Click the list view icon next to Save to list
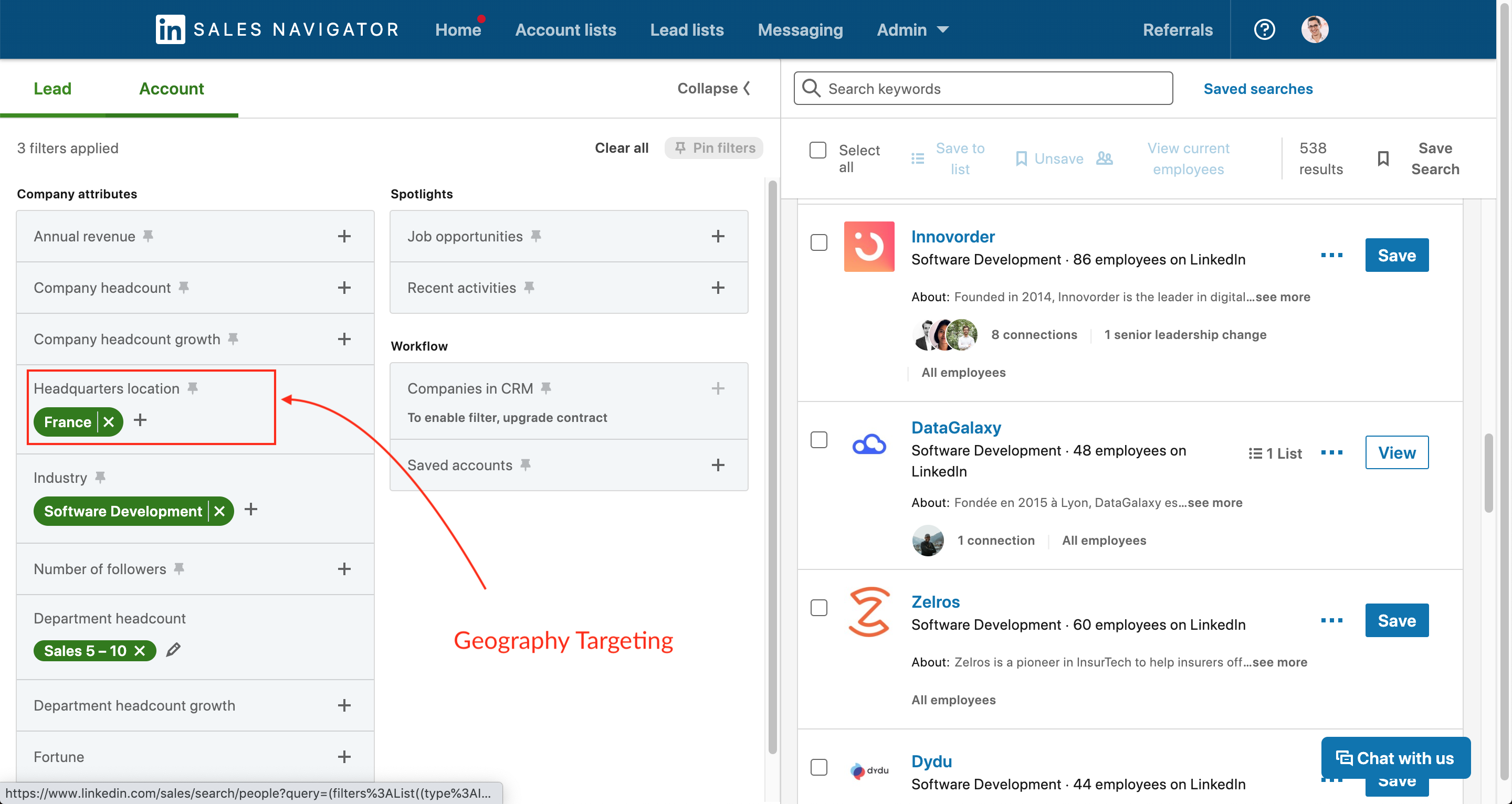The image size is (1512, 804). [x=917, y=158]
